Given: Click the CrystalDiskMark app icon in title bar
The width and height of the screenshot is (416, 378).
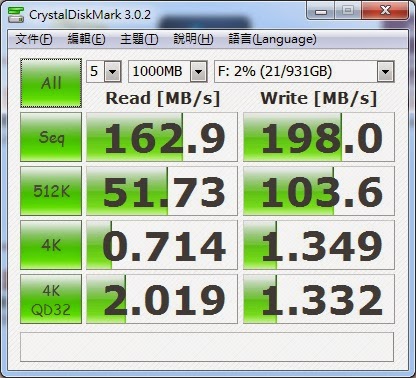Looking at the screenshot, I should pos(16,15).
